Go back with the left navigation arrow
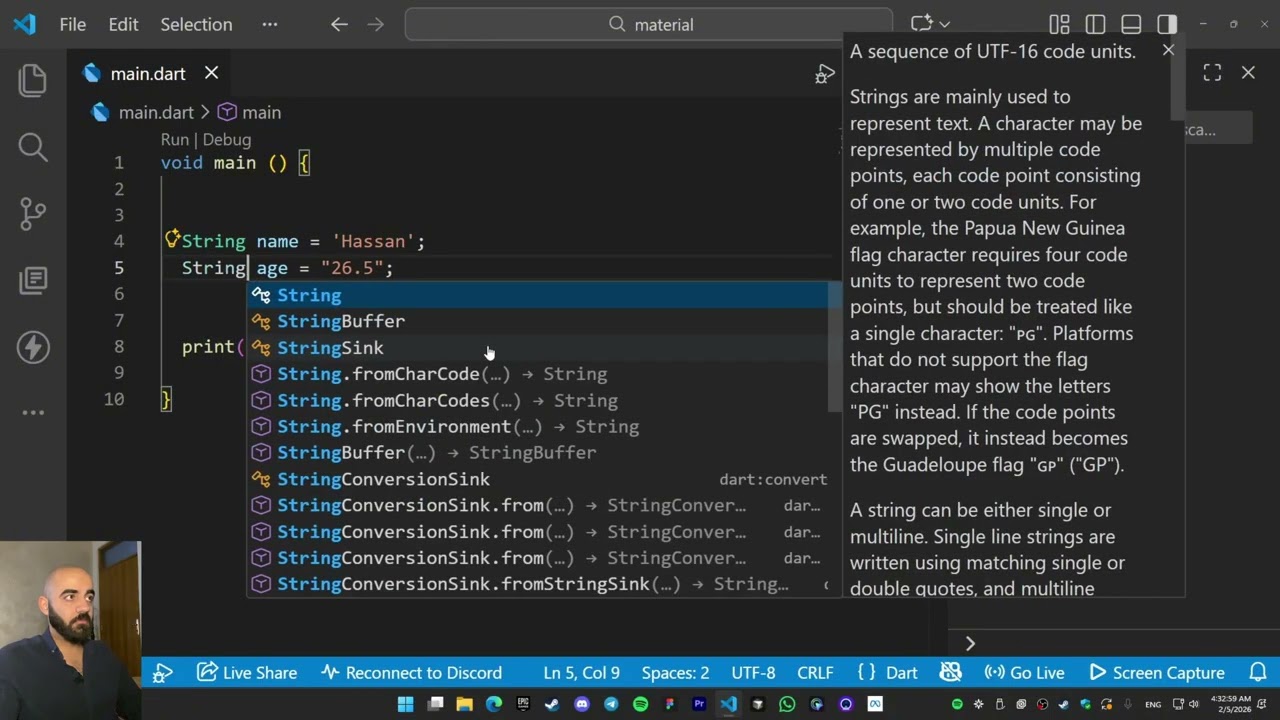Screen dimensions: 1280x720 coord(339,24)
